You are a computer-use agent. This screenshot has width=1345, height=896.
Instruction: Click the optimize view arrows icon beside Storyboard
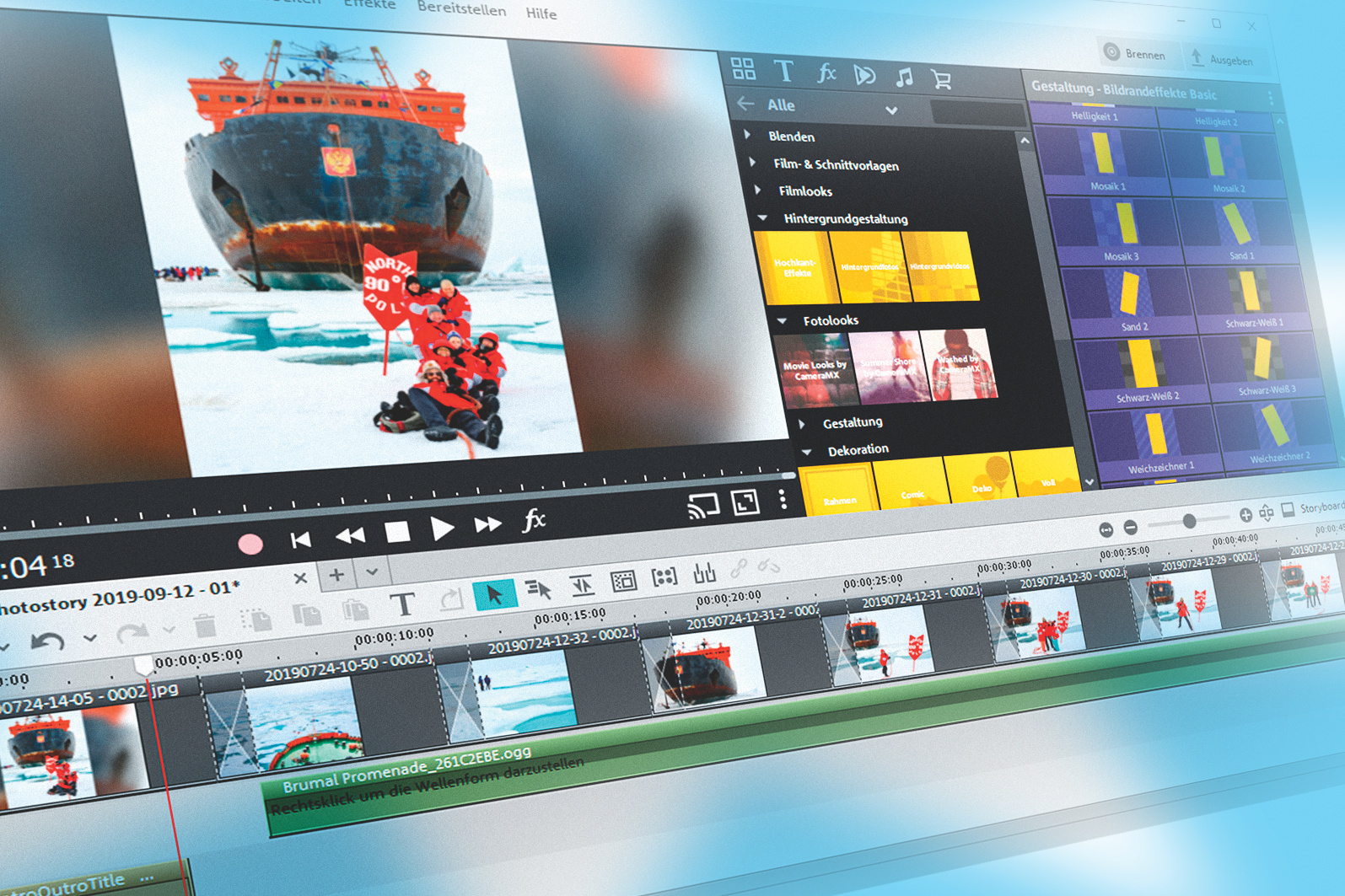click(x=1267, y=512)
